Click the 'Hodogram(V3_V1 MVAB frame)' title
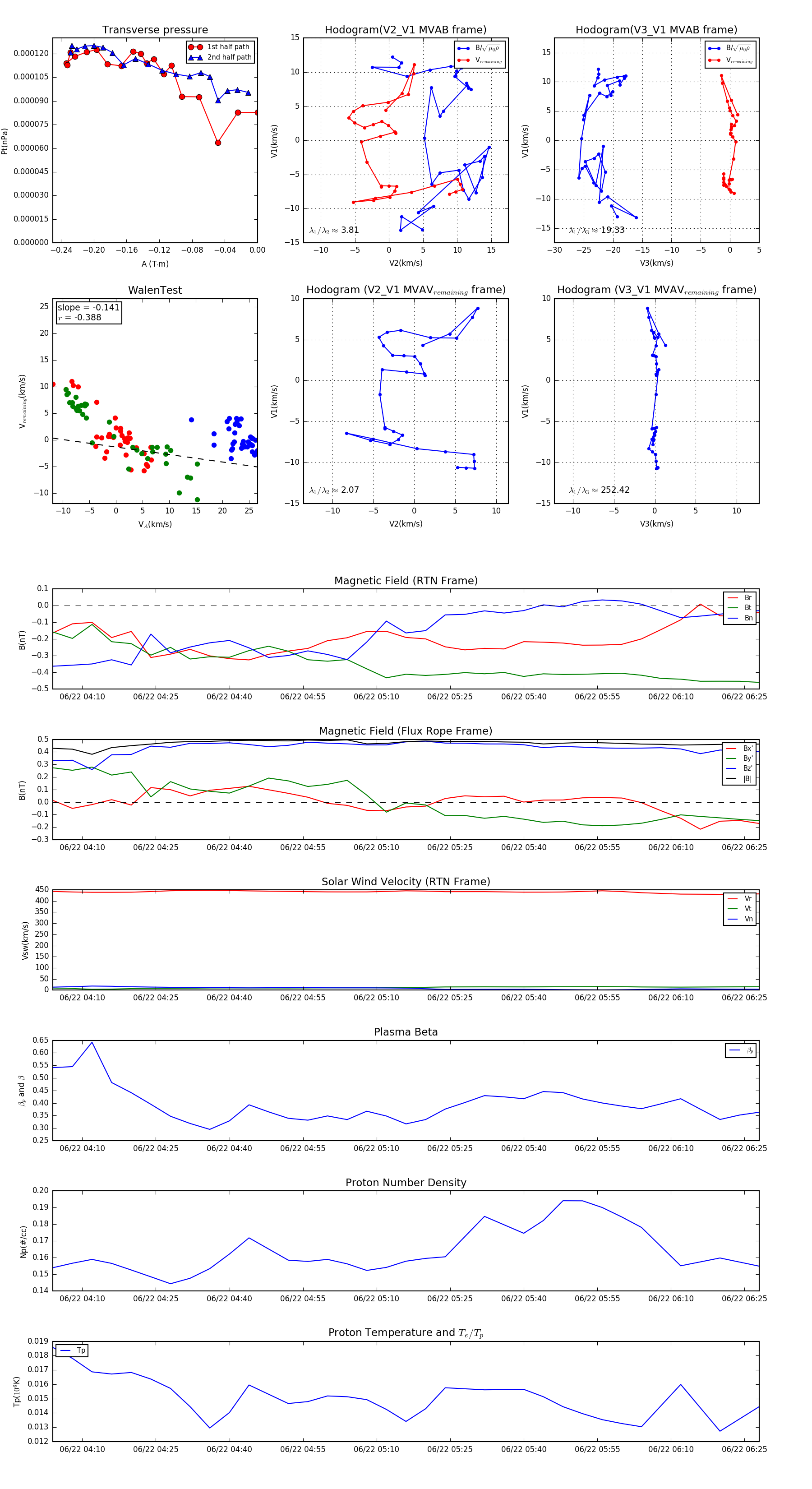Screen dimensions: 812x1489 click(x=656, y=30)
